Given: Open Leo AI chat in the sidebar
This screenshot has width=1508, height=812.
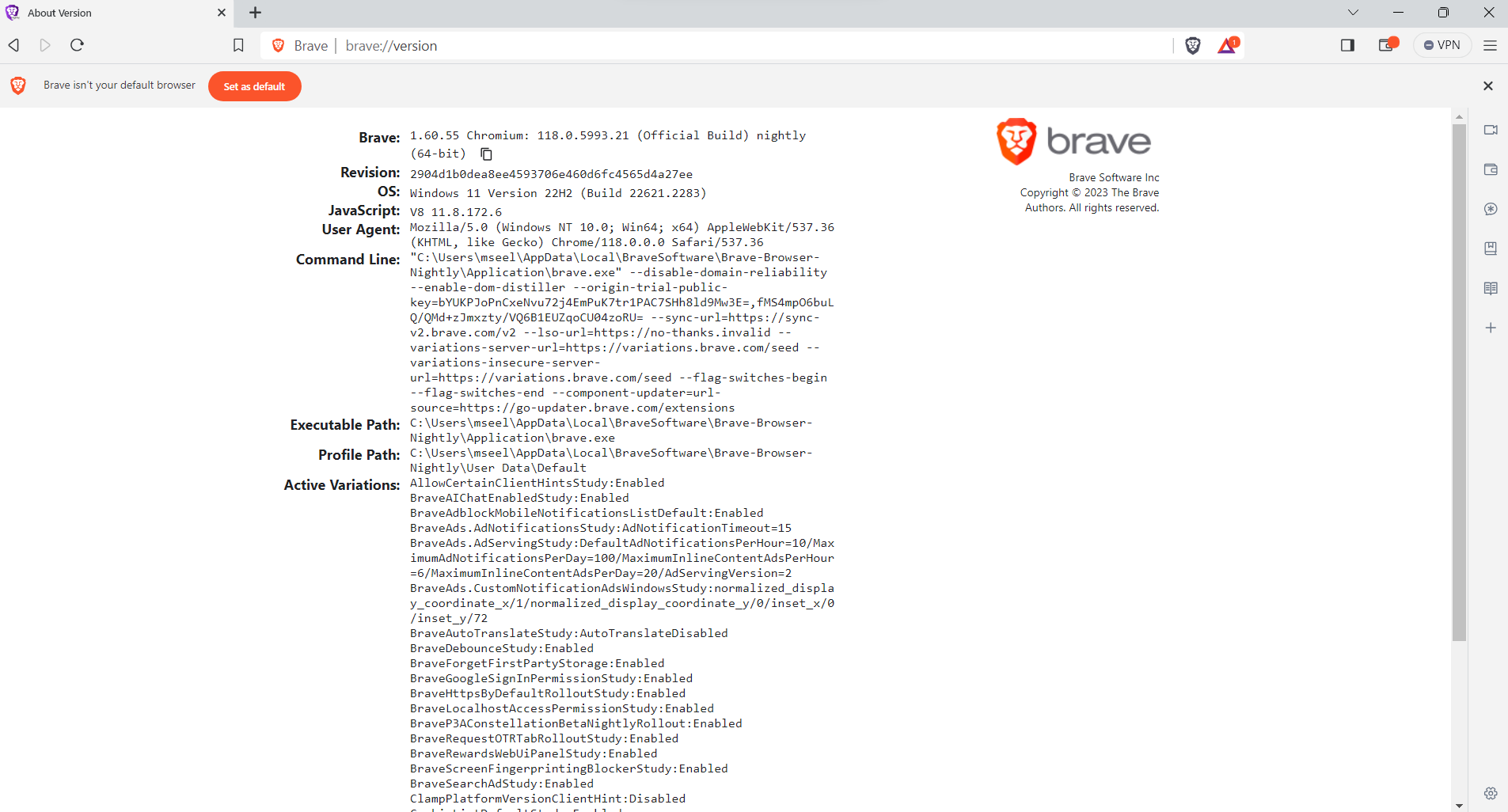Looking at the screenshot, I should click(1491, 209).
